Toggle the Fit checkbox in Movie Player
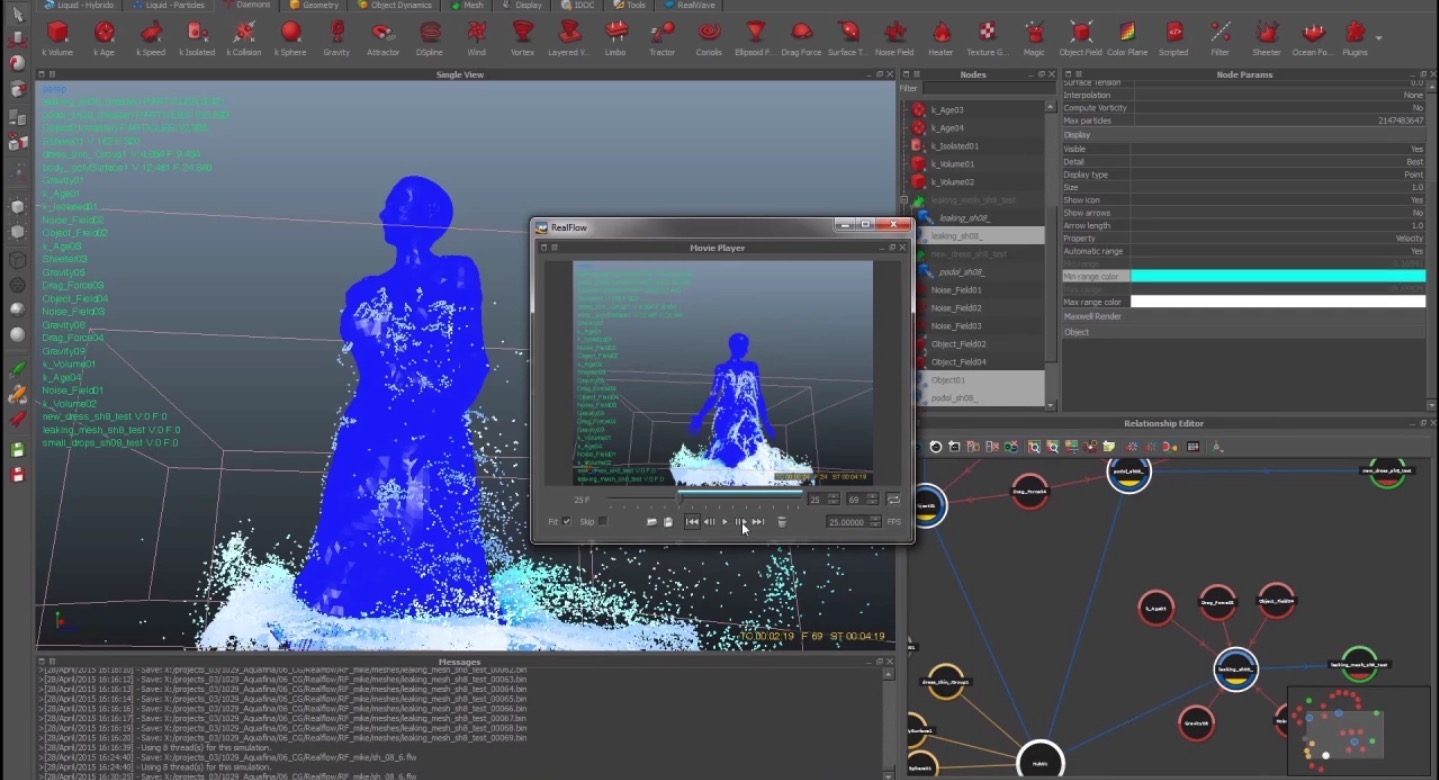 567,522
